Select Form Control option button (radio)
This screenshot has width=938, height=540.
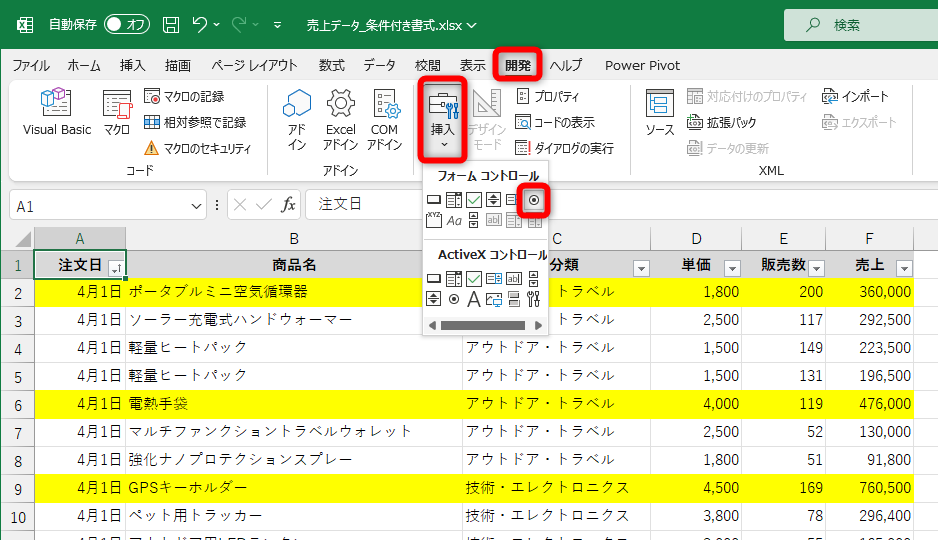coord(534,200)
